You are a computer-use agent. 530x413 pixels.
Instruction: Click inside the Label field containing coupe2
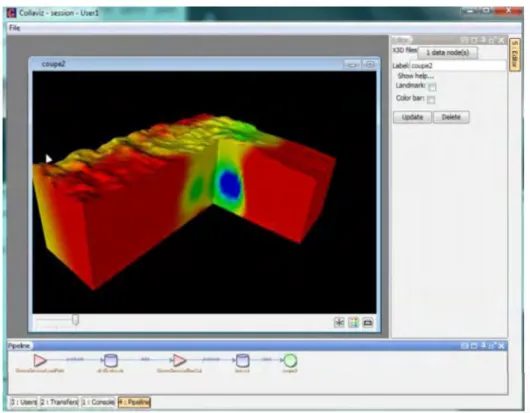tap(458, 66)
